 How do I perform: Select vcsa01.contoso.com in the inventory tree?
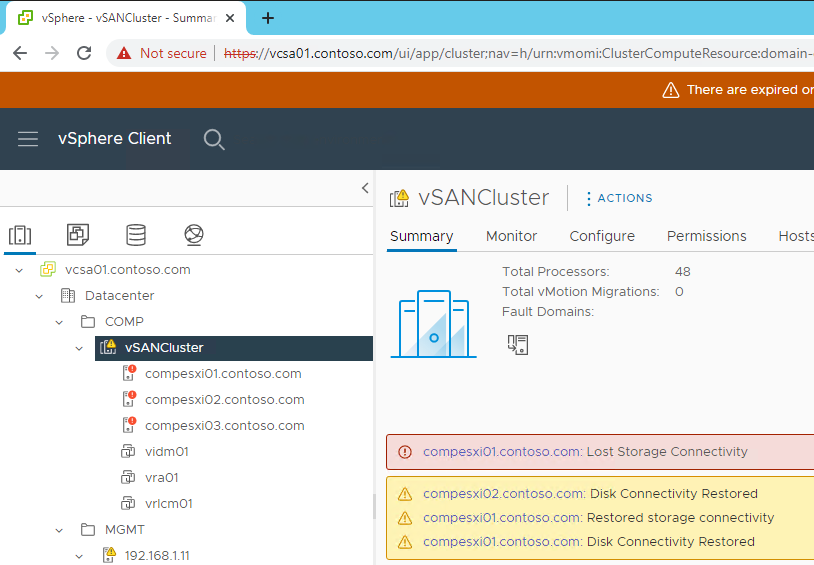127,270
